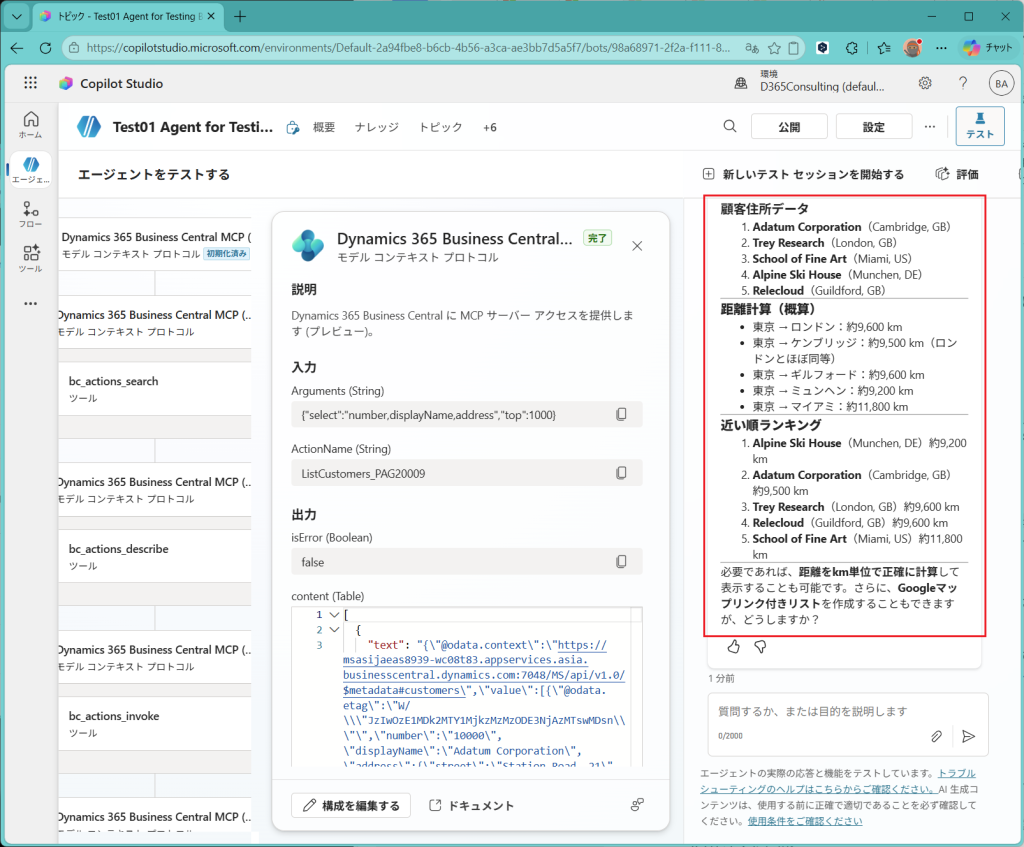Viewport: 1024px width, 847px height.
Task: Open the app launcher waffle icon
Action: pos(30,83)
